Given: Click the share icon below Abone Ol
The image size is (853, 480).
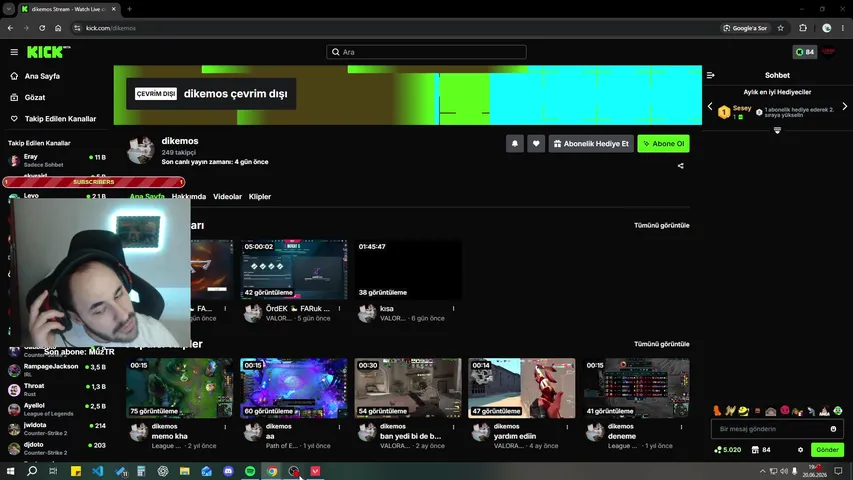Looking at the screenshot, I should click(x=681, y=166).
